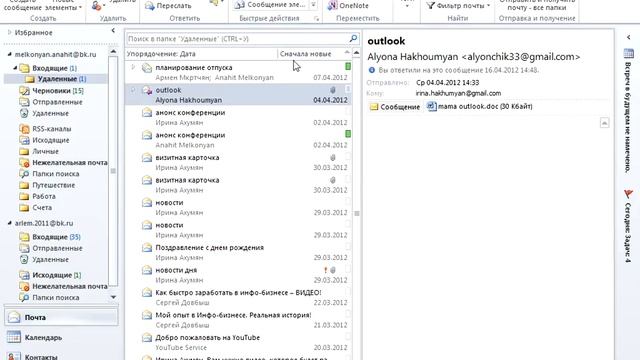Image resolution: width=640 pixels, height=360 pixels.
Task: Click green category marker on Anahit Melkonyan's анонс конференции
Action: pyautogui.click(x=348, y=133)
